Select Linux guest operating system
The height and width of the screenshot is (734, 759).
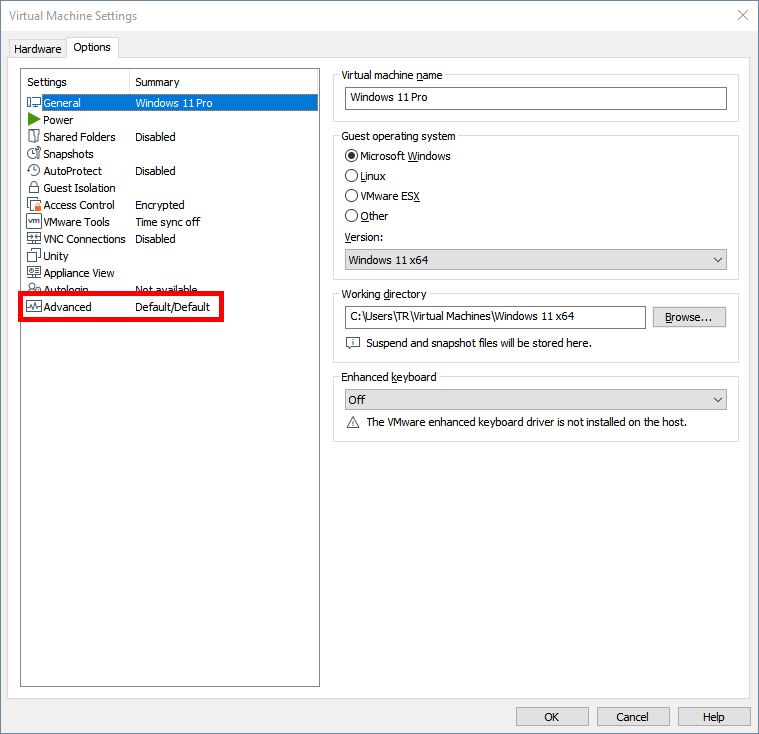click(365, 176)
